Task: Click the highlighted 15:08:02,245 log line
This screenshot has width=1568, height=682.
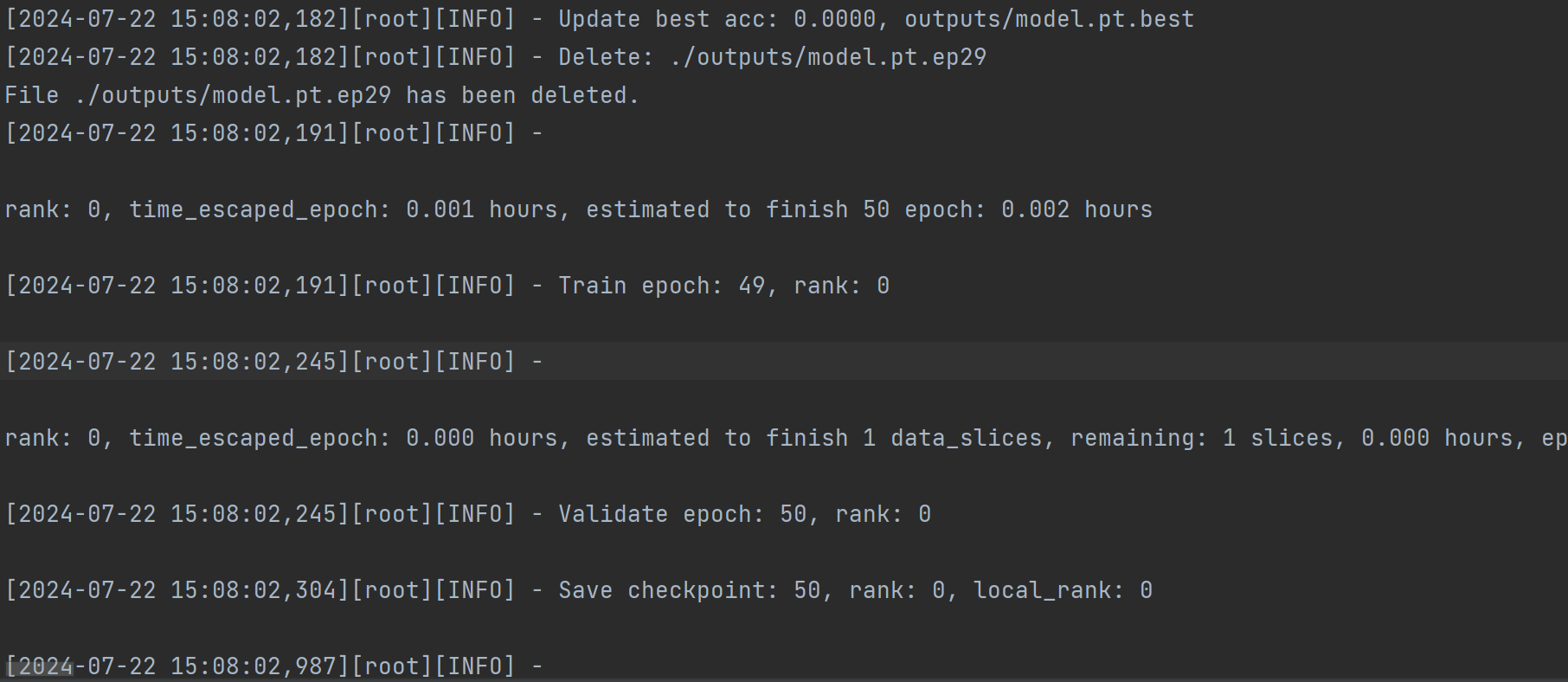Action: 273,361
